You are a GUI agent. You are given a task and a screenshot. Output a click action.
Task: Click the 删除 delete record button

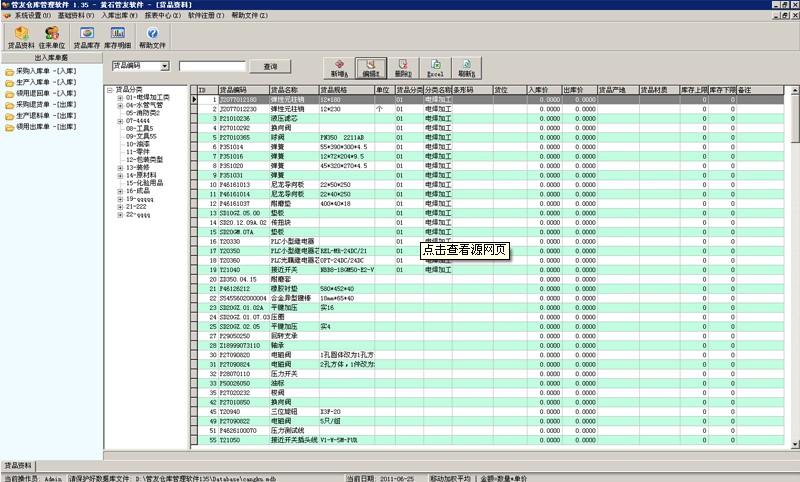403,68
